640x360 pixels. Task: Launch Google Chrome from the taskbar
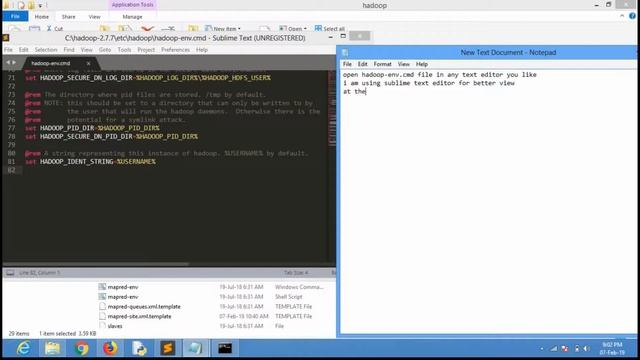click(x=82, y=348)
